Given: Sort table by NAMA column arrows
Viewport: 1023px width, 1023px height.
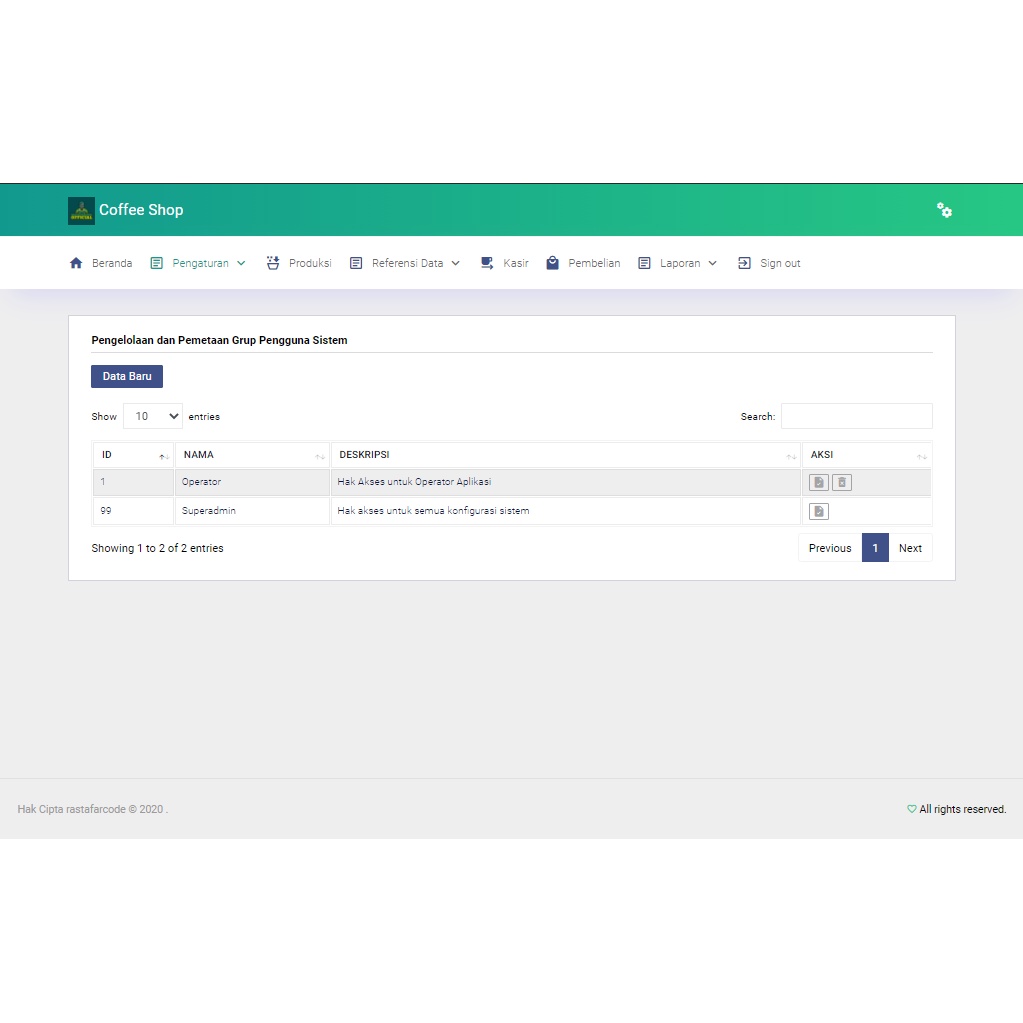Looking at the screenshot, I should click(x=320, y=456).
